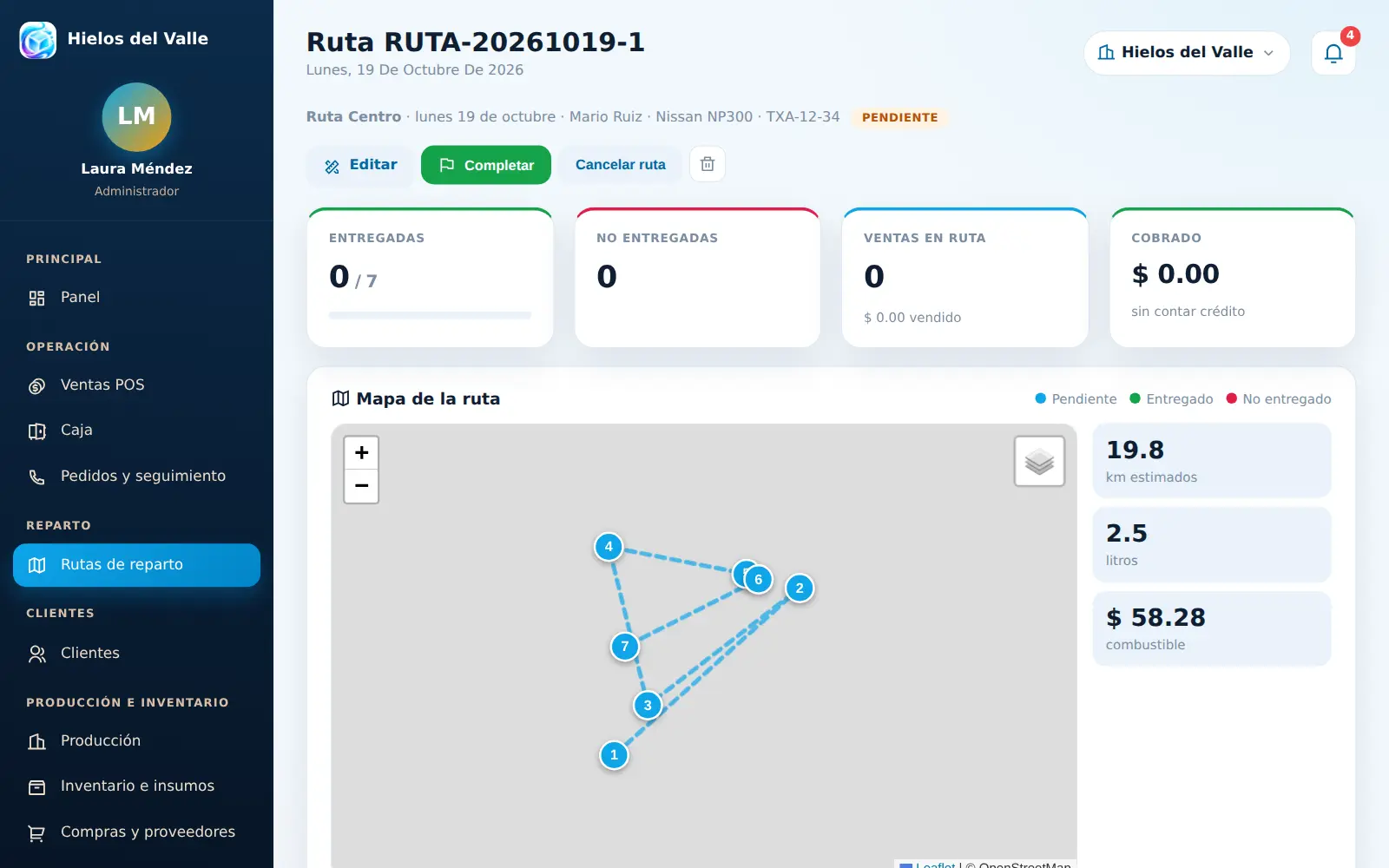This screenshot has height=868, width=1389.
Task: Click the Editar button
Action: pos(360,165)
